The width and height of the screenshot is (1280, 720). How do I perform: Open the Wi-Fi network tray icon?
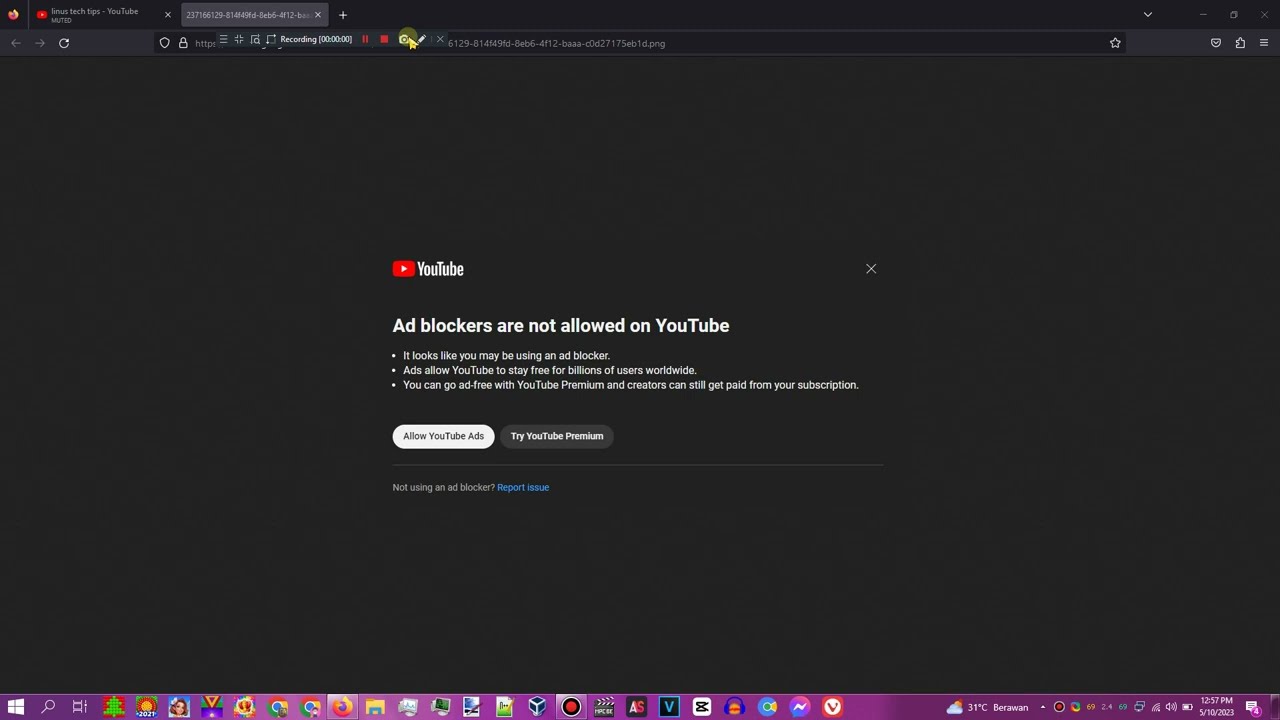[x=1155, y=707]
